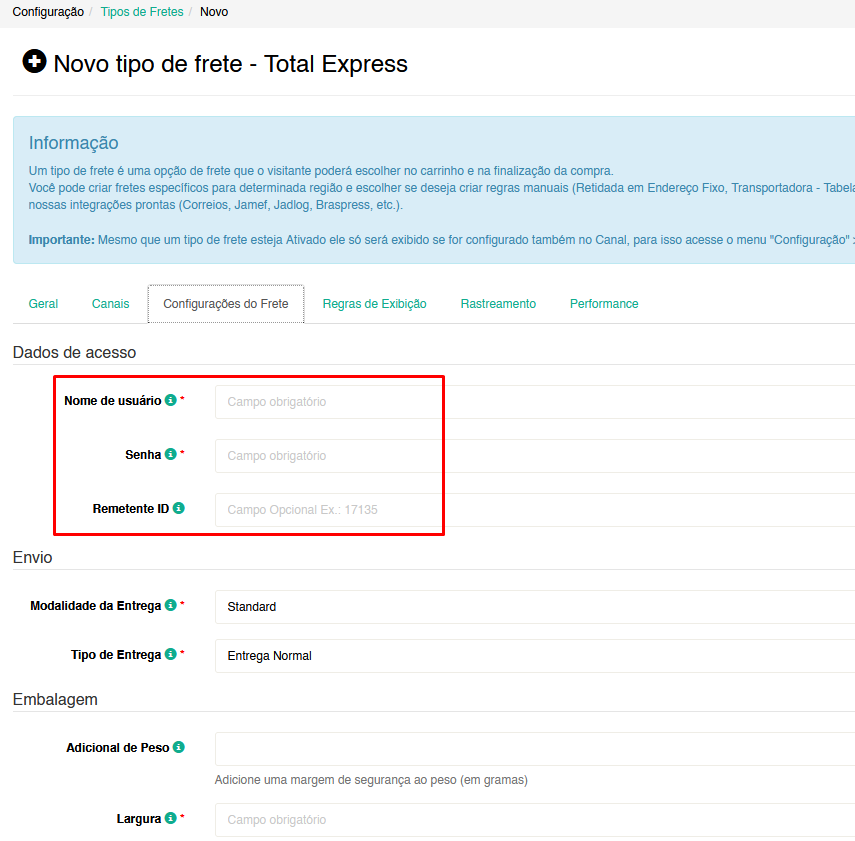This screenshot has height=841, width=855.
Task: Open the Geral tab
Action: point(43,304)
